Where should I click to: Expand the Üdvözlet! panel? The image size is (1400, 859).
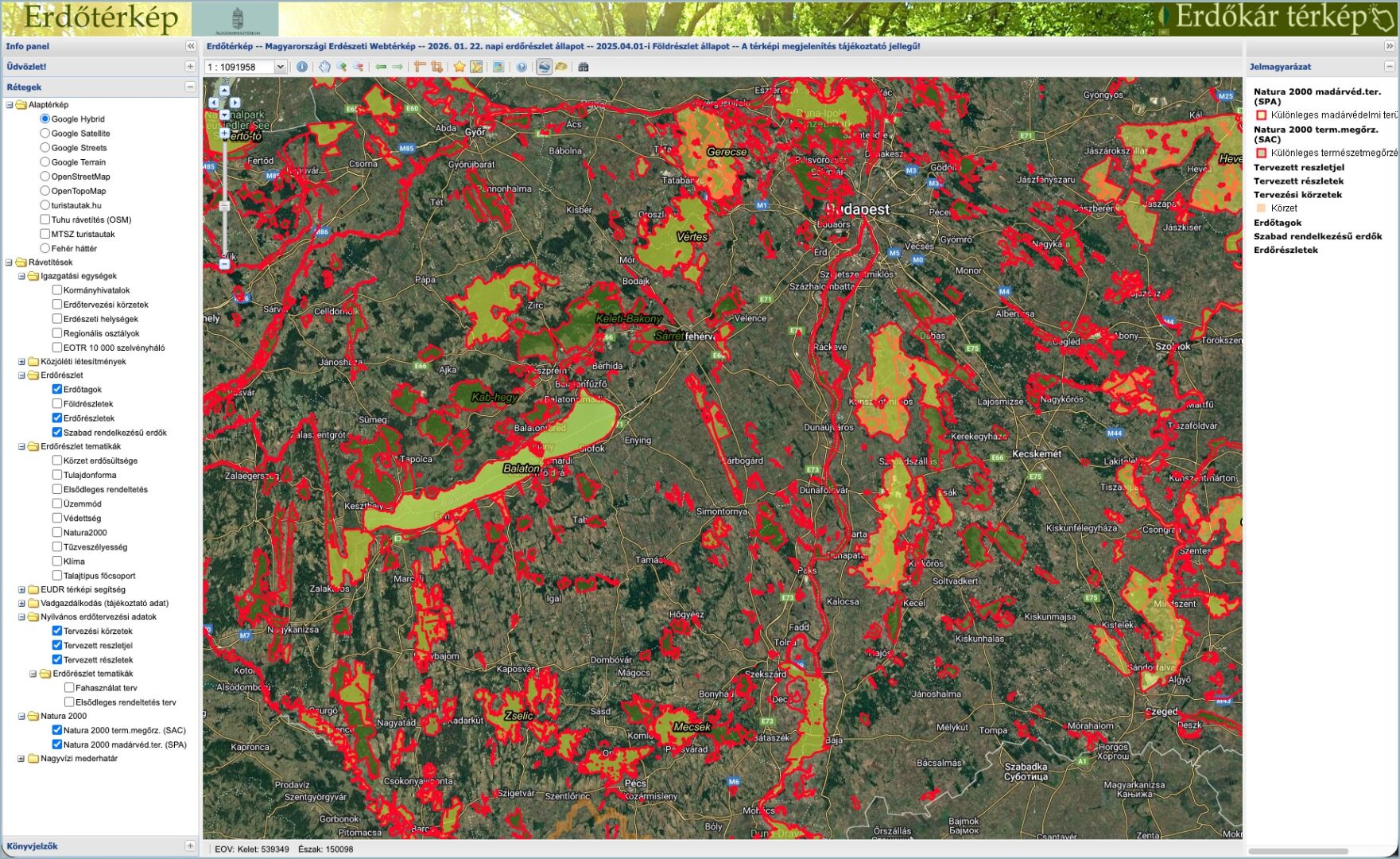point(190,67)
